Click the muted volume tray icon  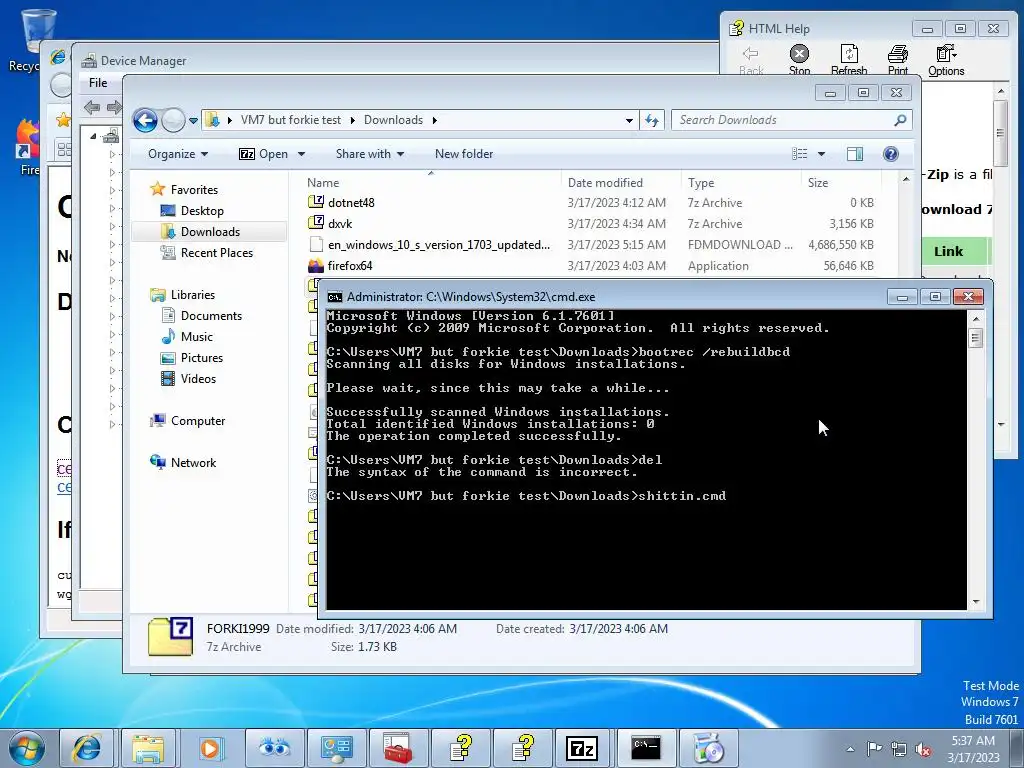[x=923, y=748]
